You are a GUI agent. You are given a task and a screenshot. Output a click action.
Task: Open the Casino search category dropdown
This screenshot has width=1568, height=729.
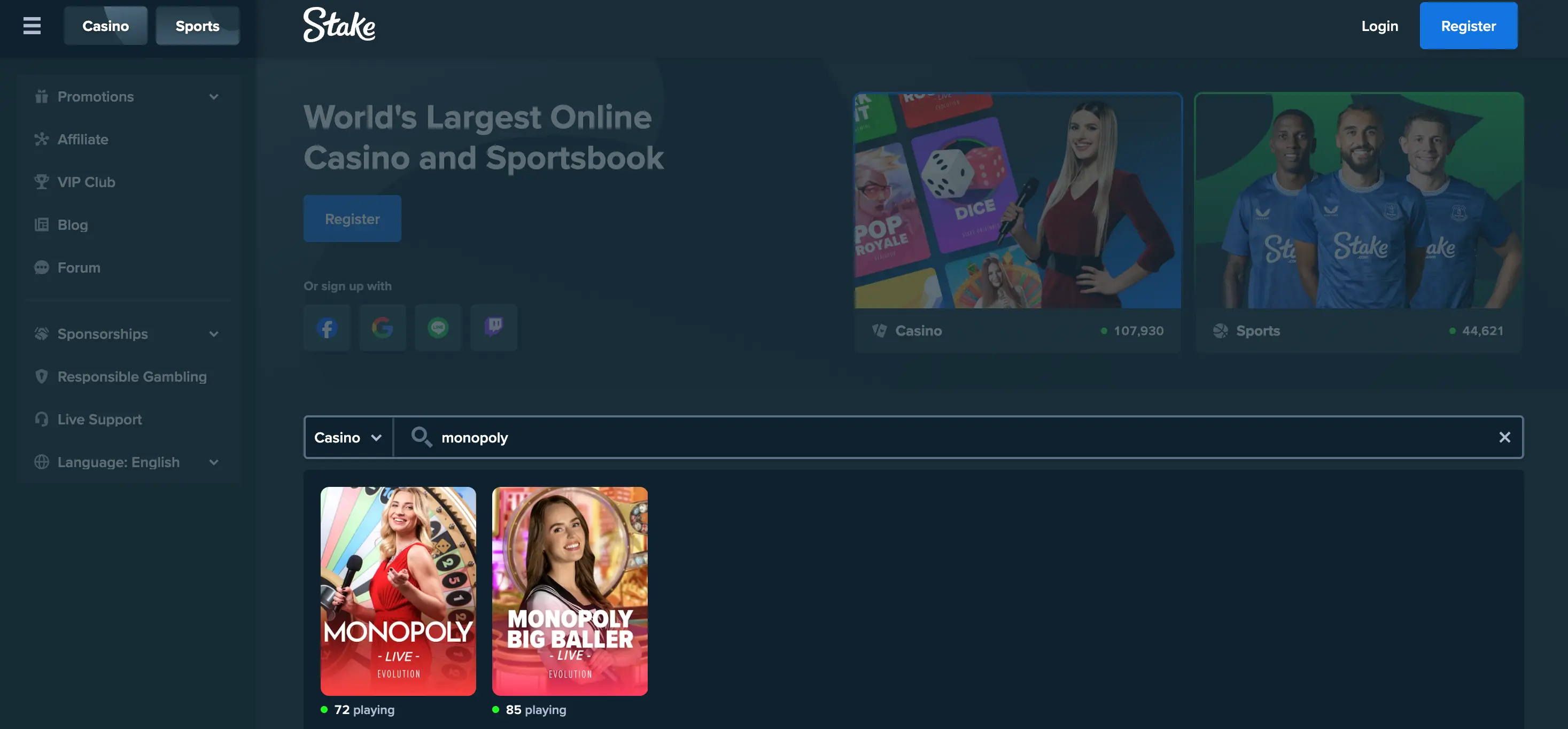pyautogui.click(x=348, y=437)
